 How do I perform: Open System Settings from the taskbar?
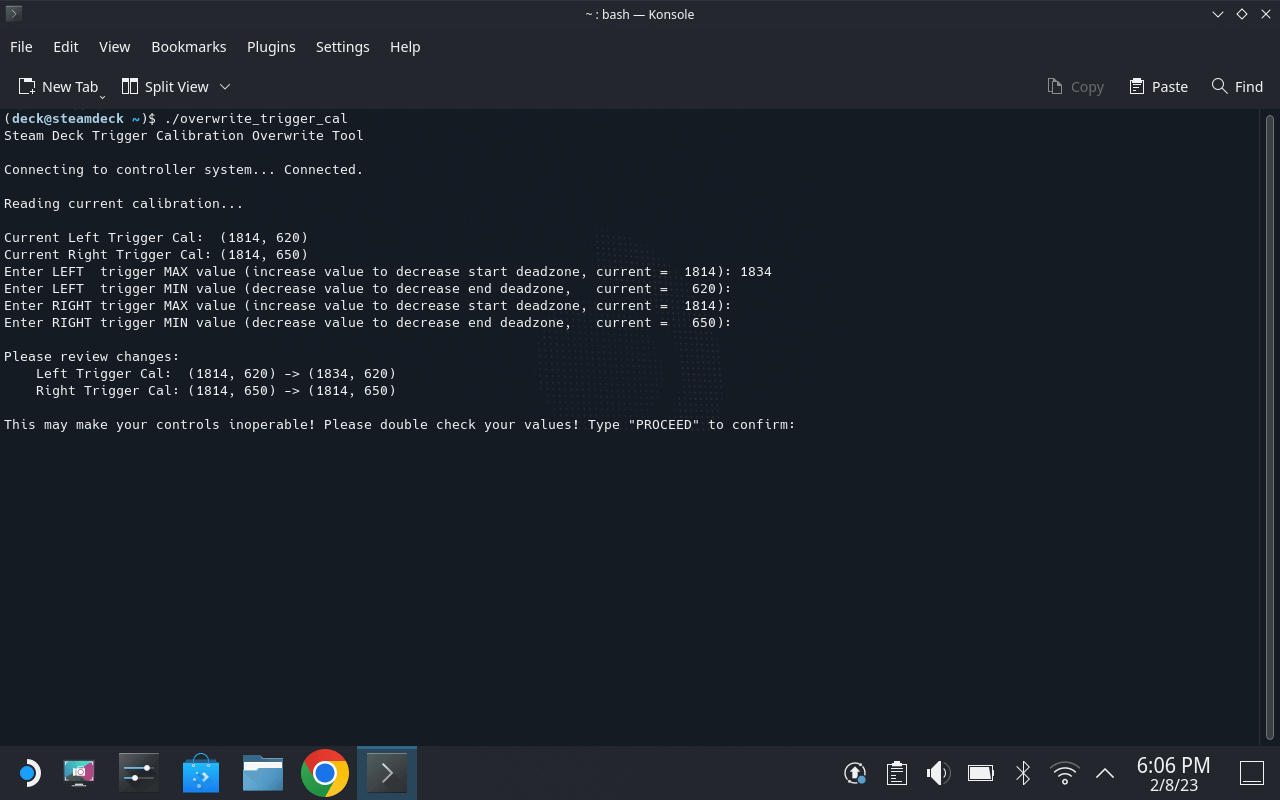click(139, 773)
